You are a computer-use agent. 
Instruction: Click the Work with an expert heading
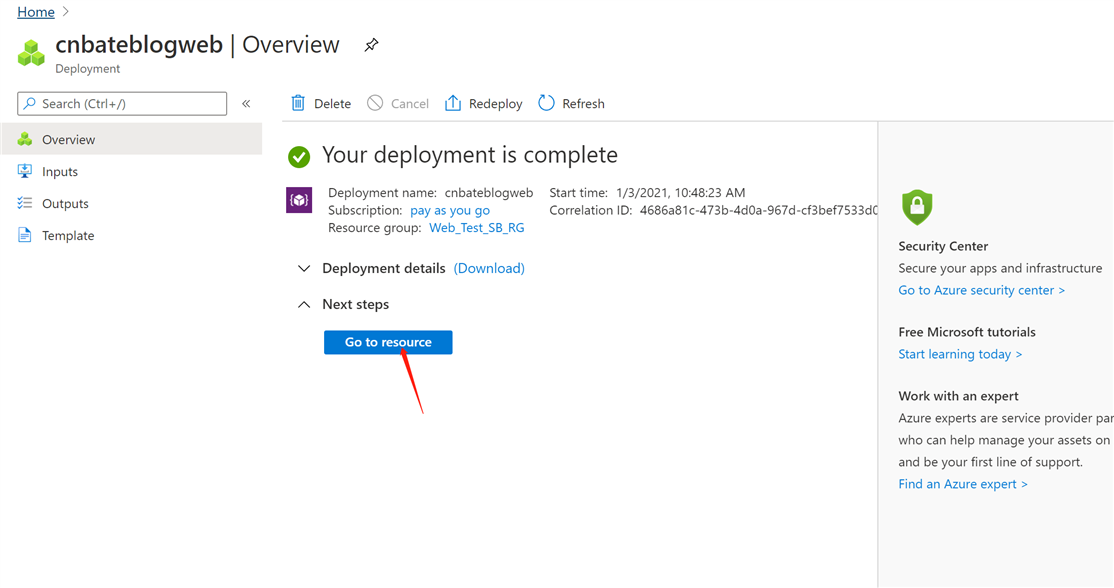pyautogui.click(x=958, y=396)
